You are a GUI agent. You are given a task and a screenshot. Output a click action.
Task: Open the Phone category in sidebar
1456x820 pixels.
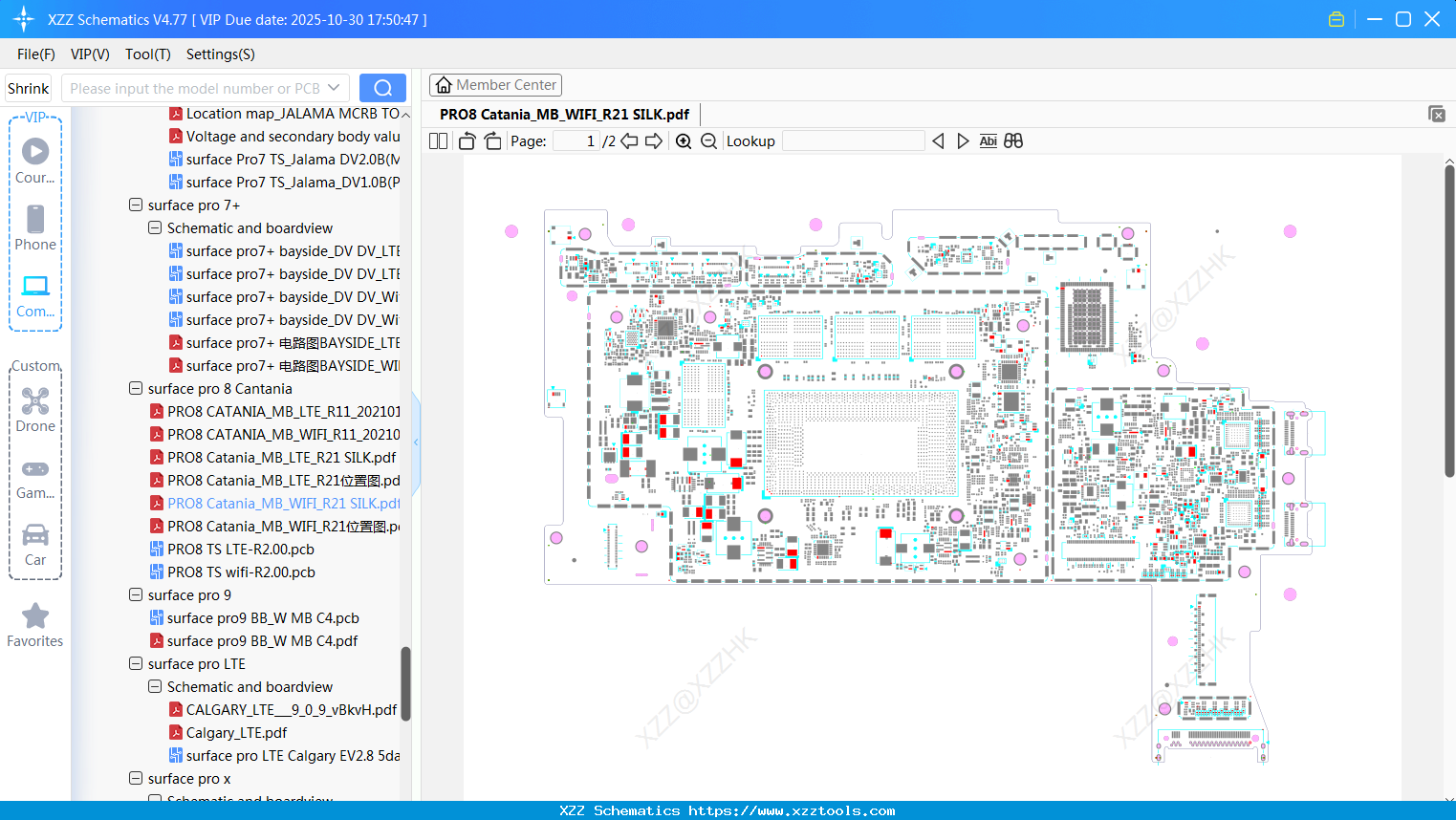coord(35,227)
